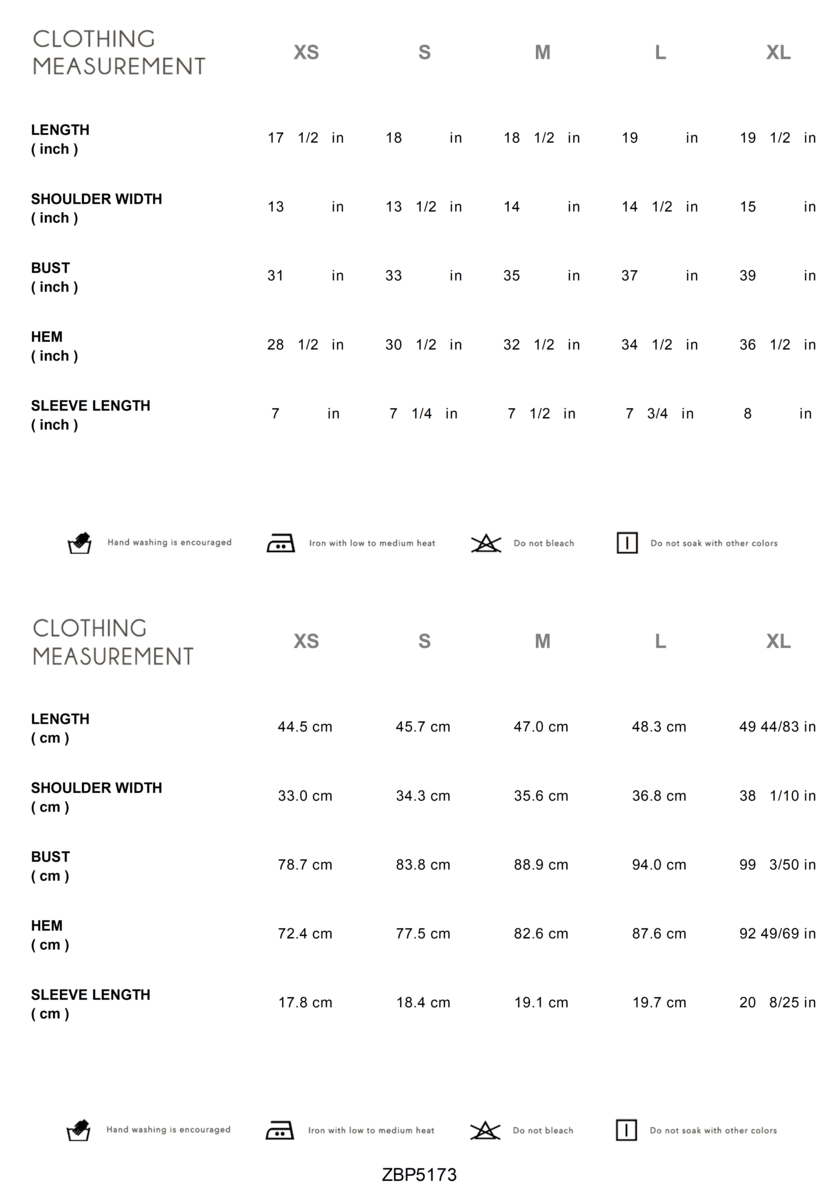The width and height of the screenshot is (838, 1200).
Task: Click the SLEEVE LENGTH (cm) row label
Action: click(90, 1004)
